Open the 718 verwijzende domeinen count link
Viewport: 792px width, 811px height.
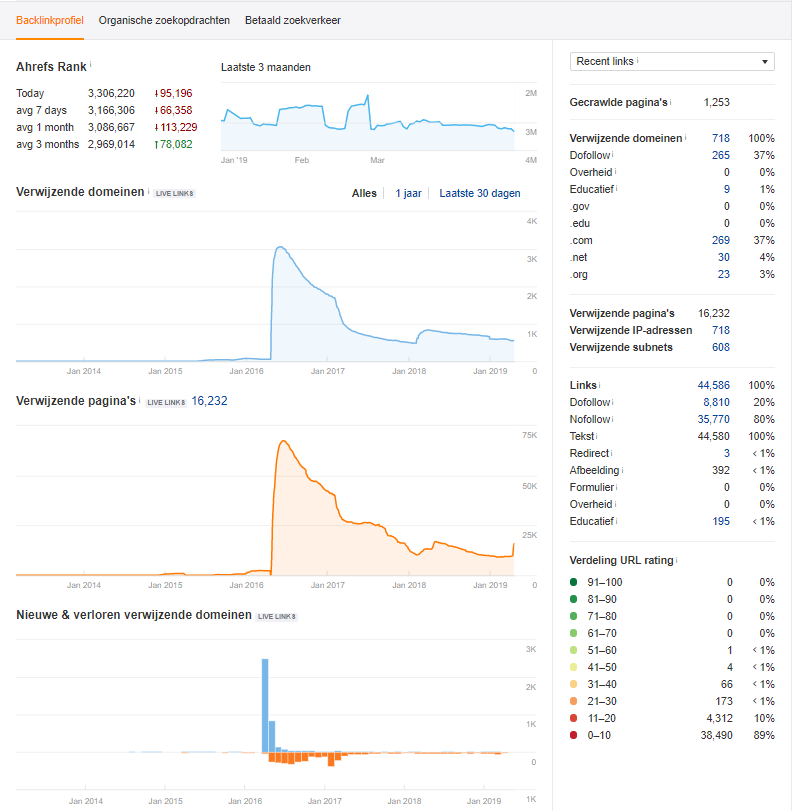[720, 138]
